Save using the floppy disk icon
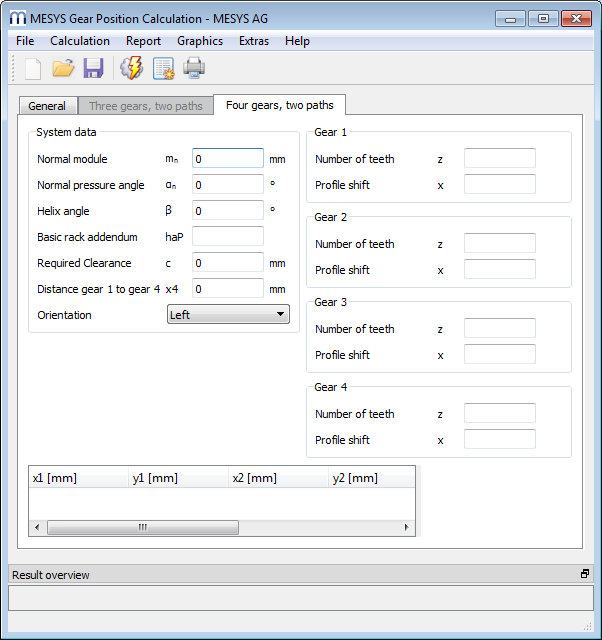Viewport: 602px width, 640px height. pyautogui.click(x=93, y=68)
